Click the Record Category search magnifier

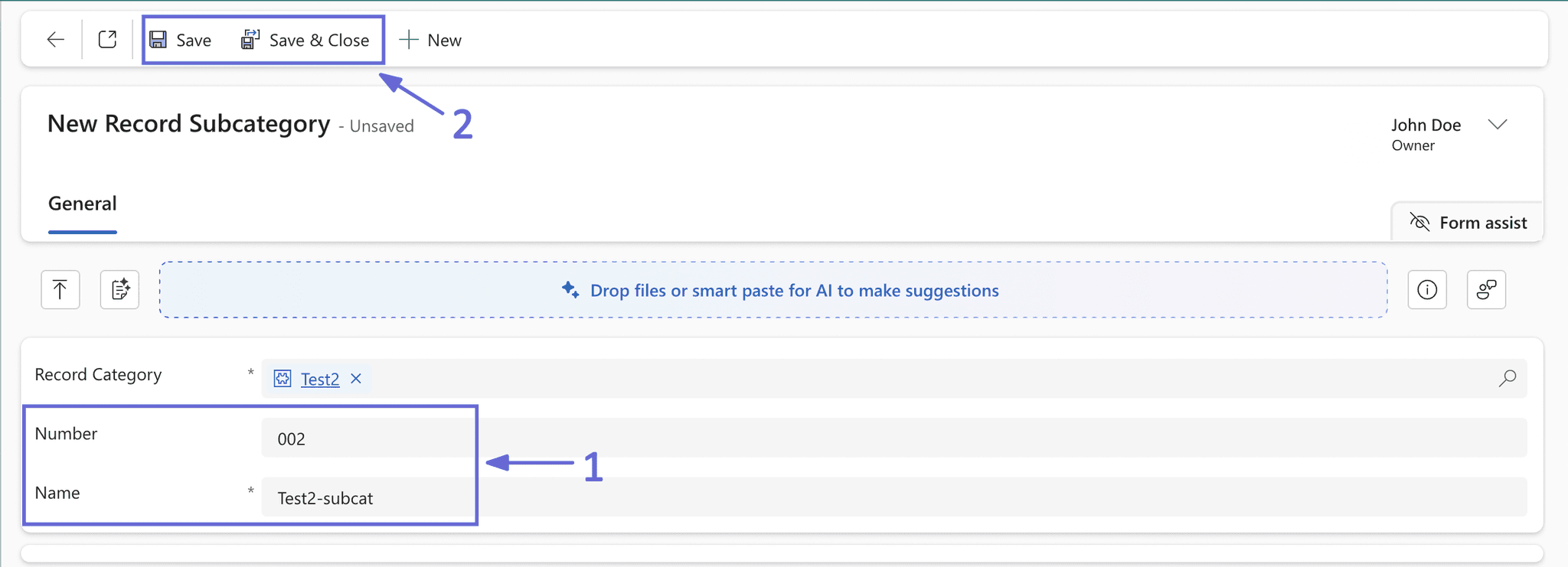(1507, 378)
